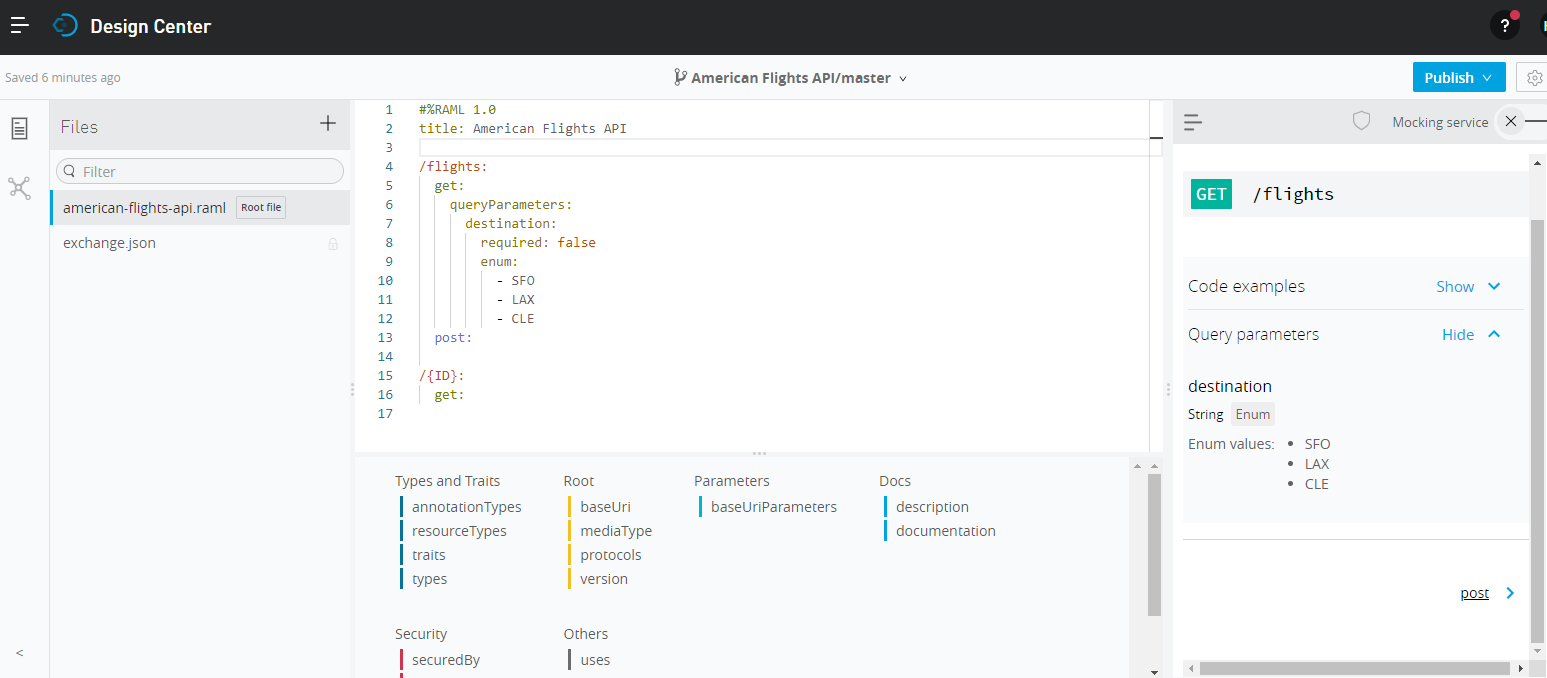
Task: Insert types from the shelf
Action: point(430,579)
